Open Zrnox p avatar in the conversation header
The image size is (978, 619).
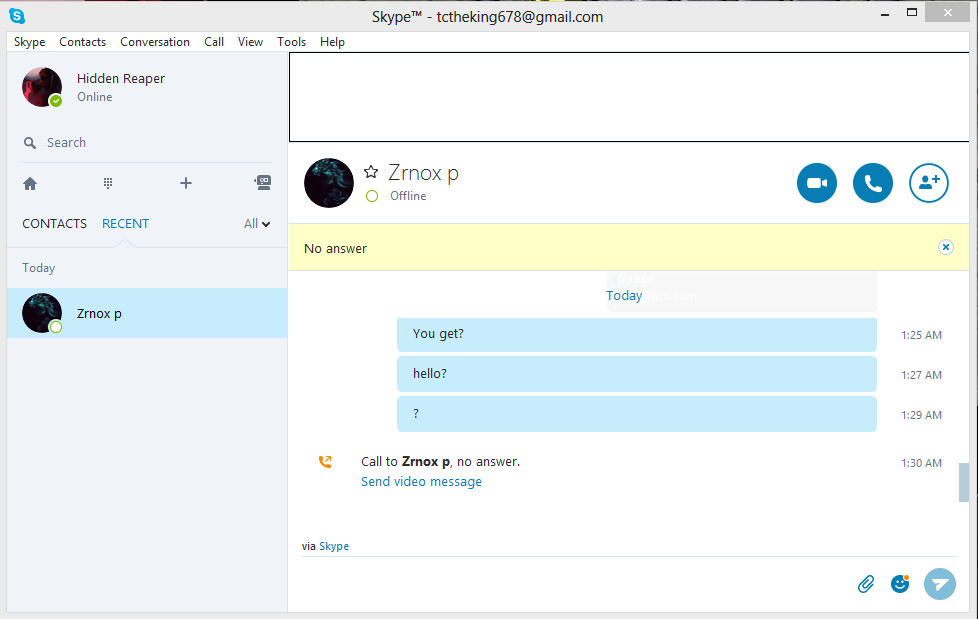[x=329, y=183]
